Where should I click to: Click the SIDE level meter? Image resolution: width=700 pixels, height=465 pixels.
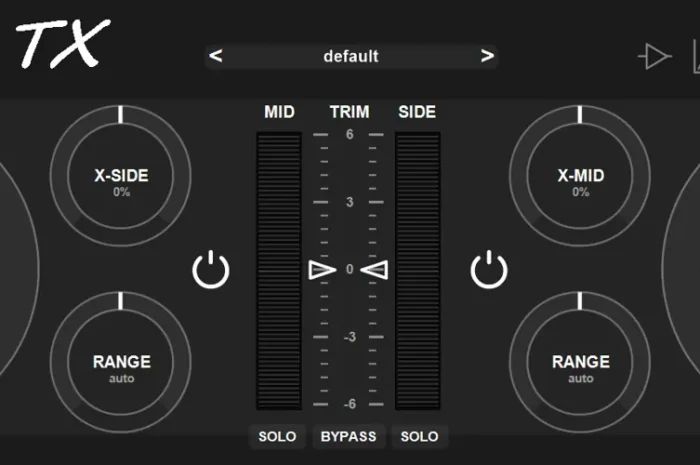click(x=418, y=270)
